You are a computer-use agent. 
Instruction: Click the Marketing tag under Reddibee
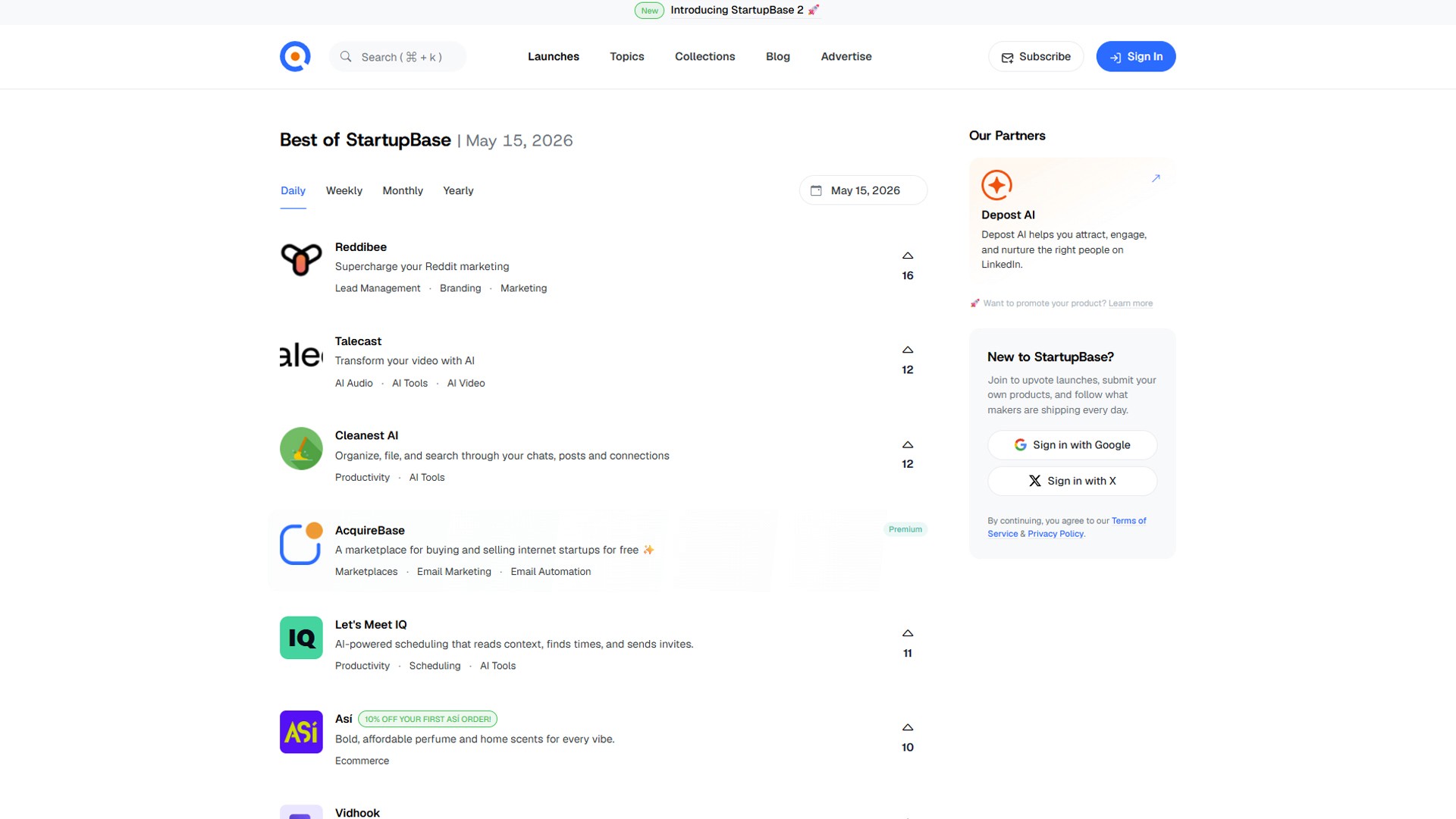[523, 288]
